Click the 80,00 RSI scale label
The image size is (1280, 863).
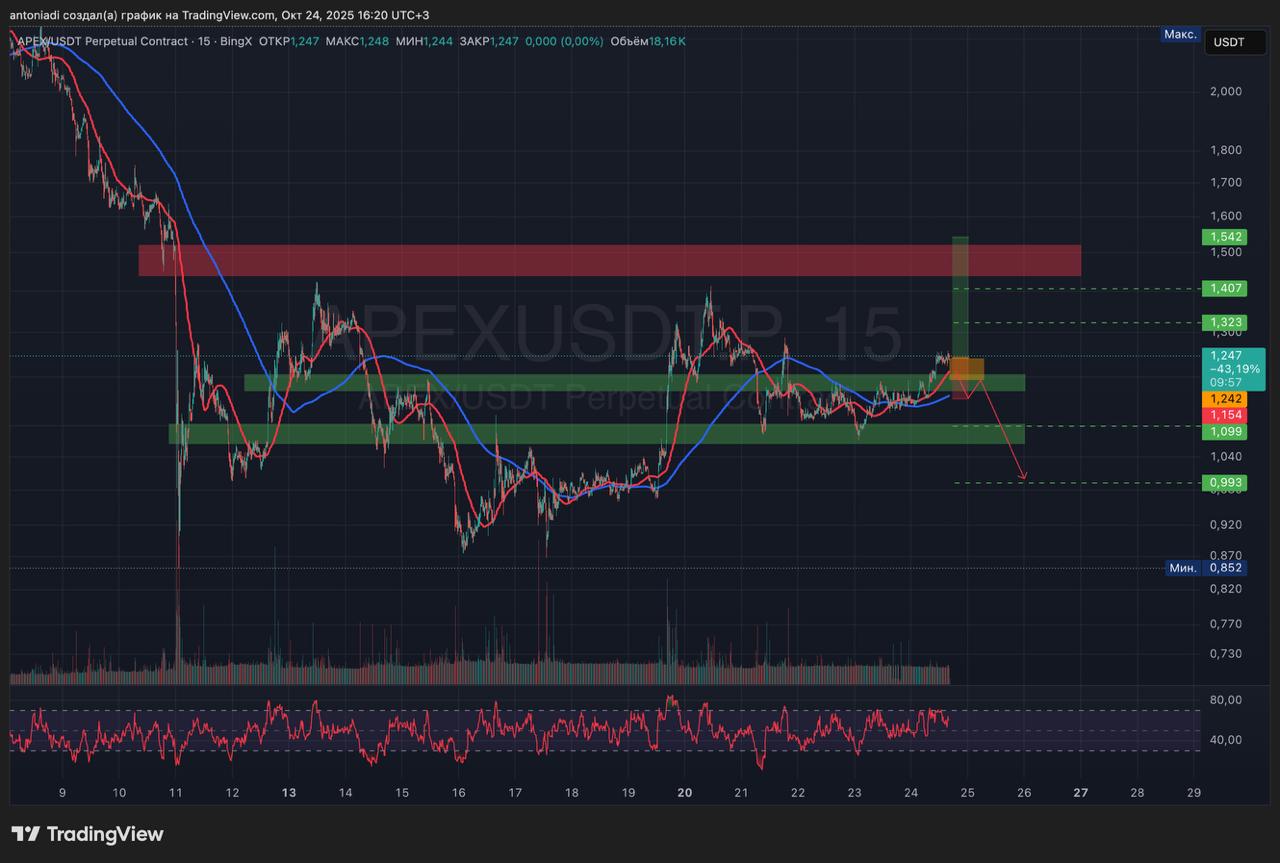tap(1225, 700)
